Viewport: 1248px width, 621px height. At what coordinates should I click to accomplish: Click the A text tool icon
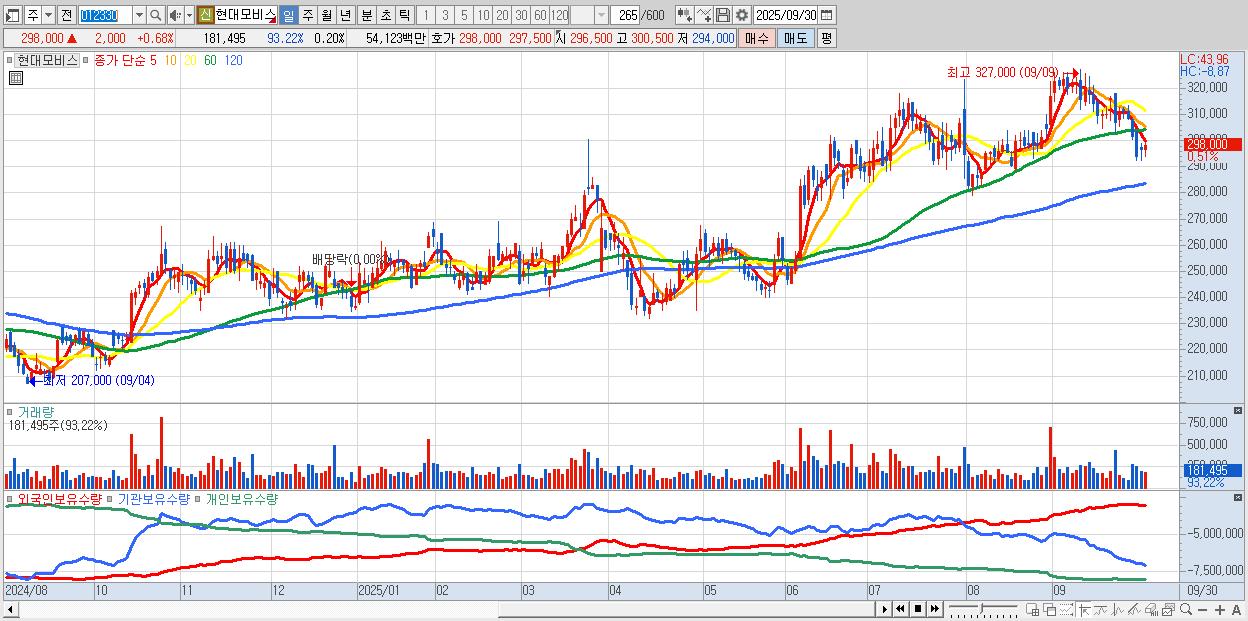pos(1236,610)
